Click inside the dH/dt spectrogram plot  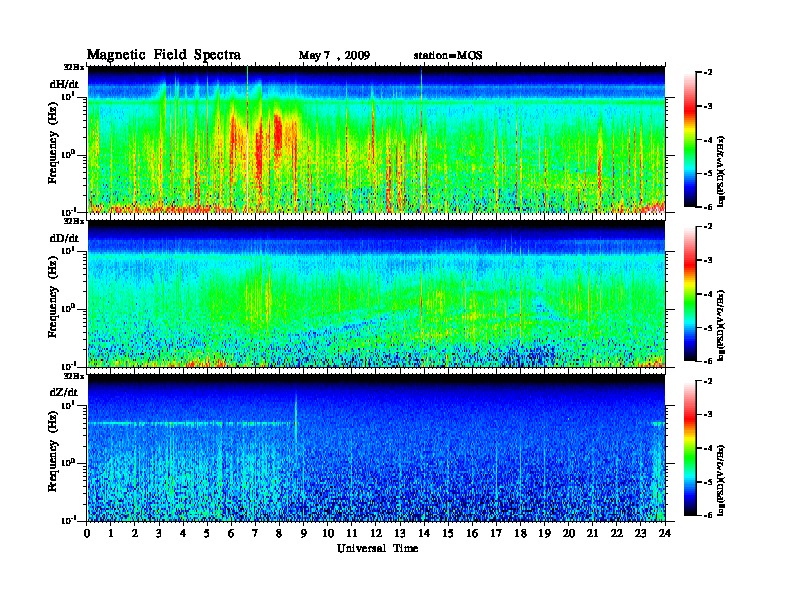(x=376, y=139)
